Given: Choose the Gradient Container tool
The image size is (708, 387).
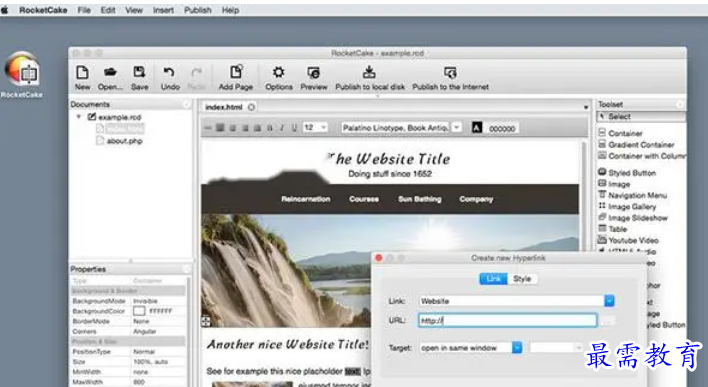Looking at the screenshot, I should [636, 145].
